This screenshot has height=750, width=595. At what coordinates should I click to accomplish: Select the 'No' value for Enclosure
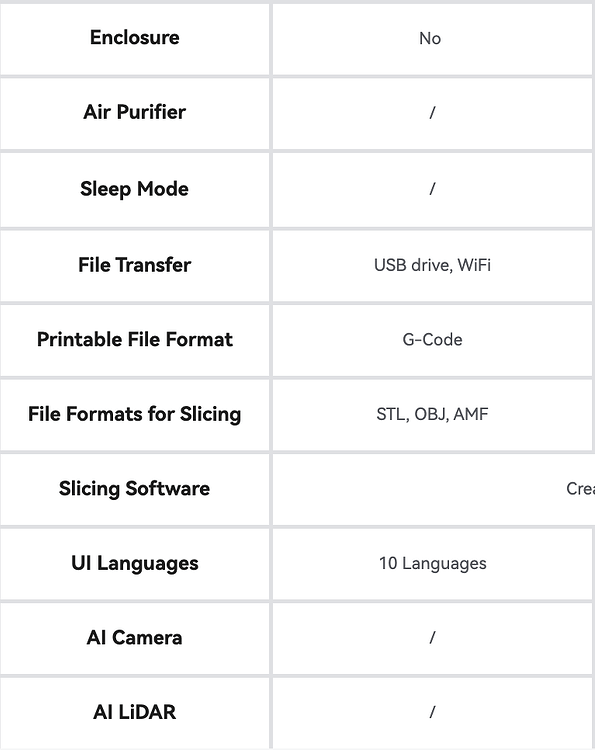[x=430, y=38]
